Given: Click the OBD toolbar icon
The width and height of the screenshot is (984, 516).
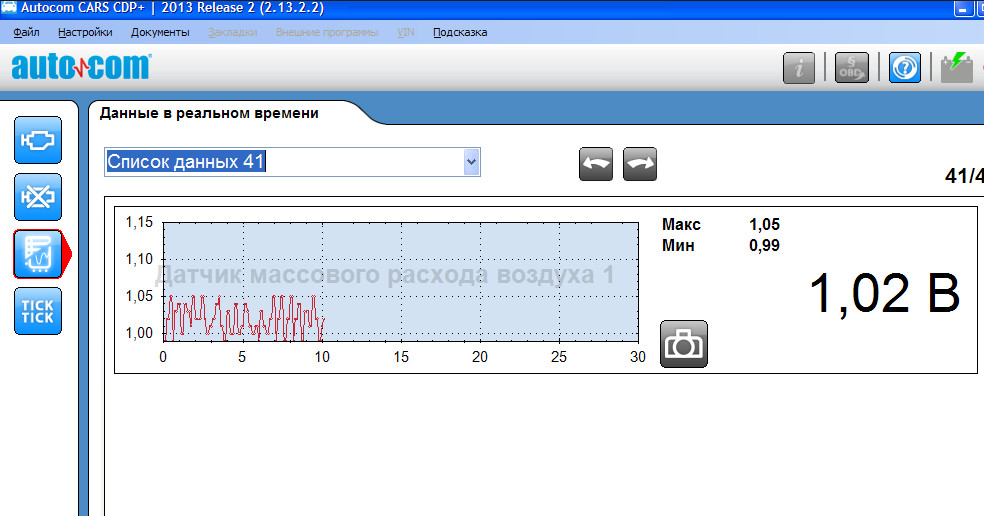Looking at the screenshot, I should click(851, 68).
